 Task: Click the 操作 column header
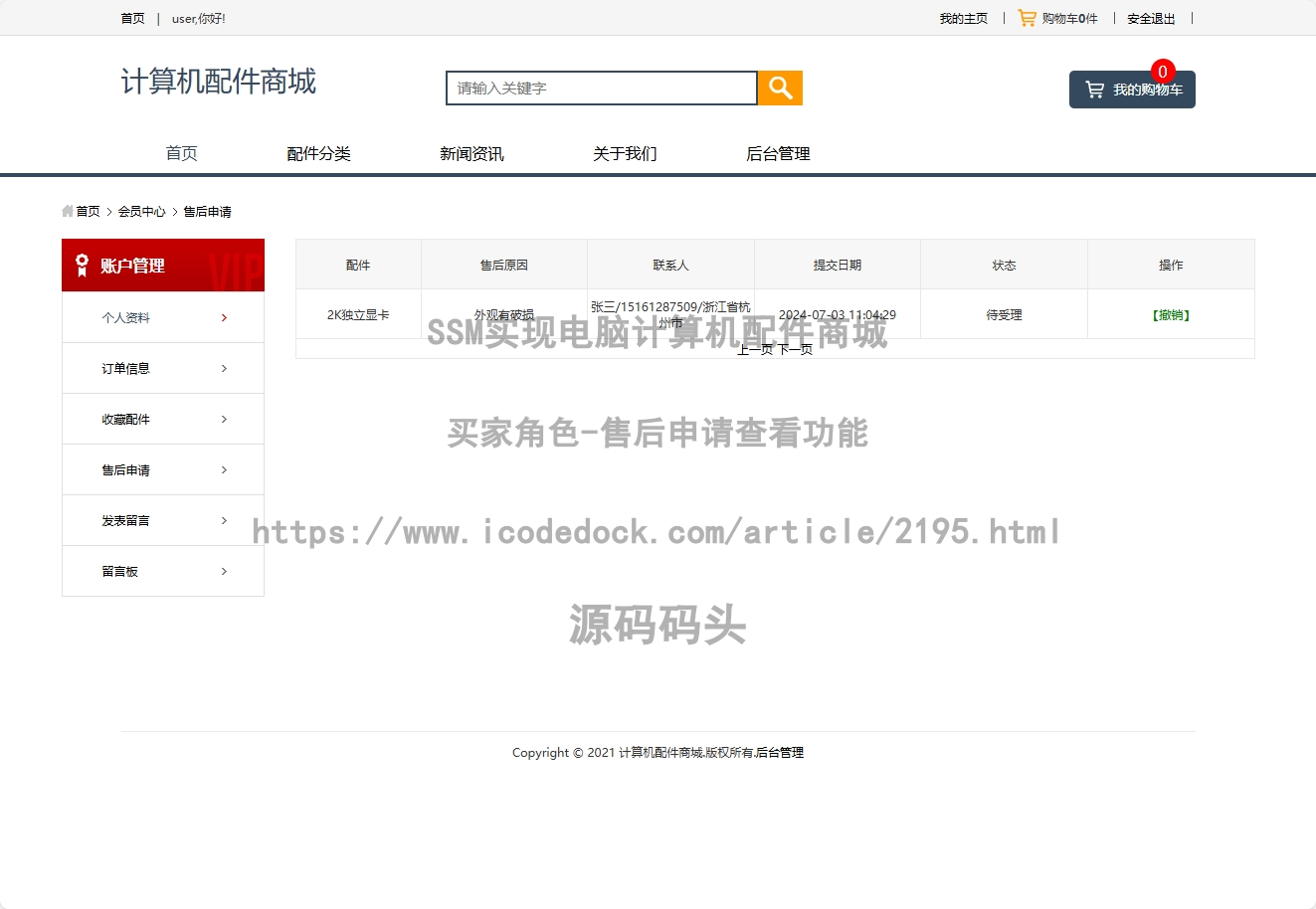[x=1171, y=265]
